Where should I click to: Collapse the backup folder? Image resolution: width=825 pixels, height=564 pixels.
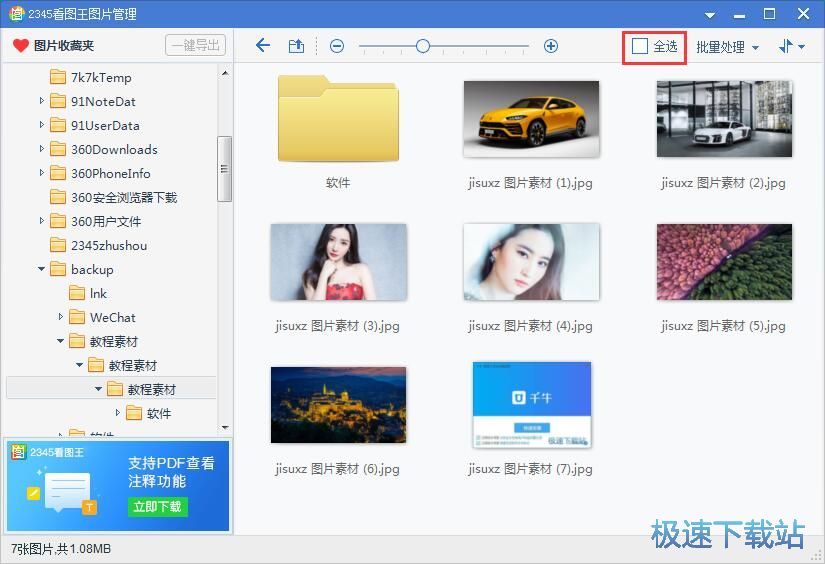(41, 269)
